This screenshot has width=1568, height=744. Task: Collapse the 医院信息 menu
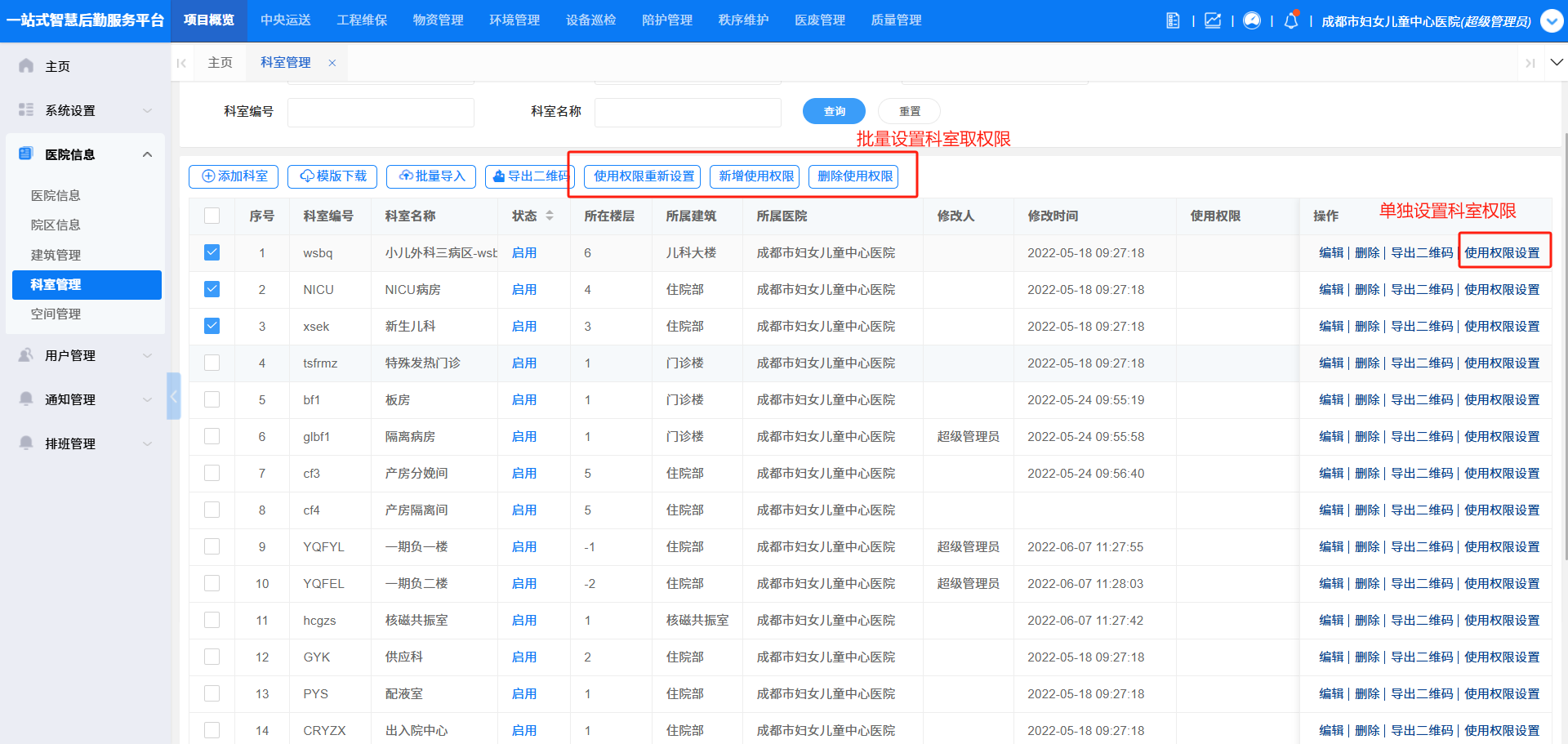pos(147,154)
